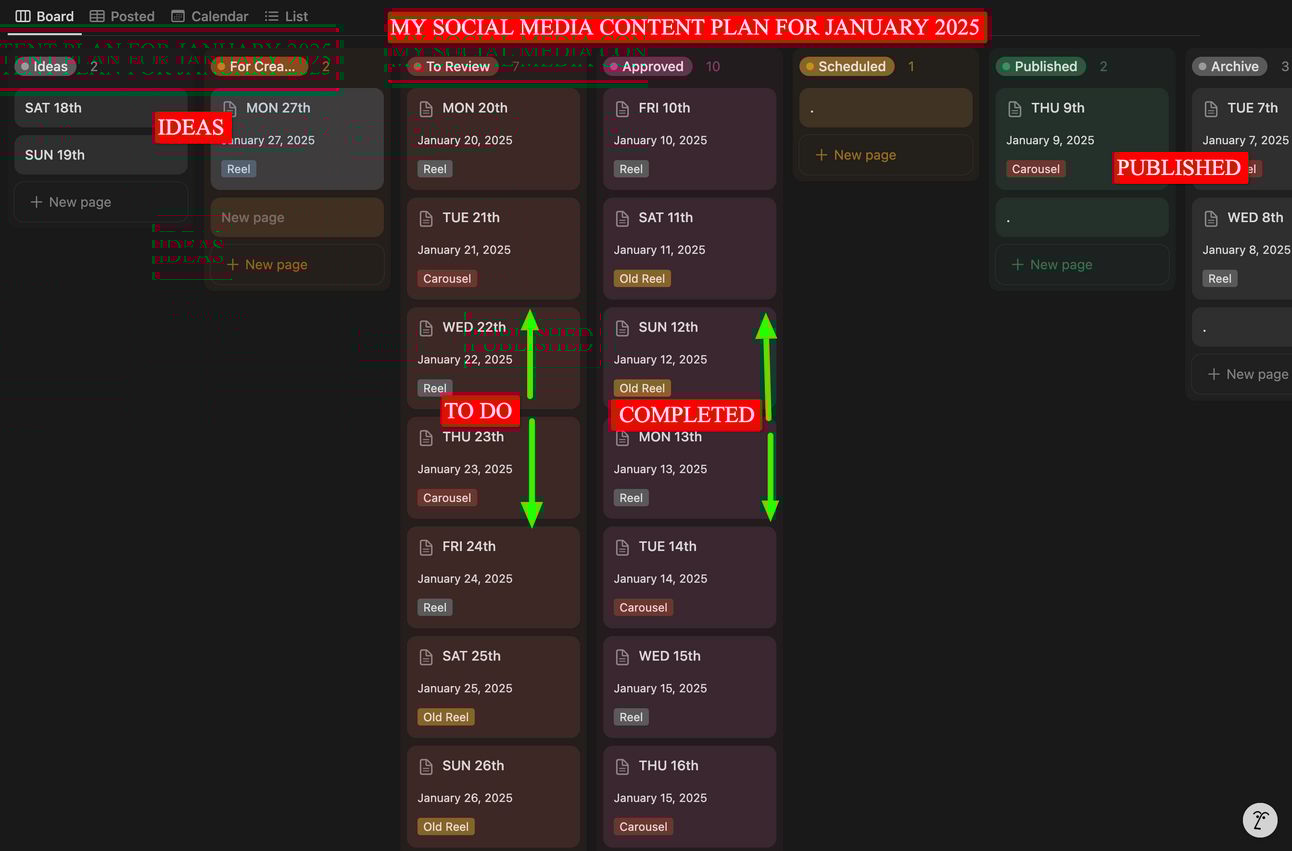Viewport: 1292px width, 851px height.
Task: Open the MON 13th card title
Action: pos(670,437)
